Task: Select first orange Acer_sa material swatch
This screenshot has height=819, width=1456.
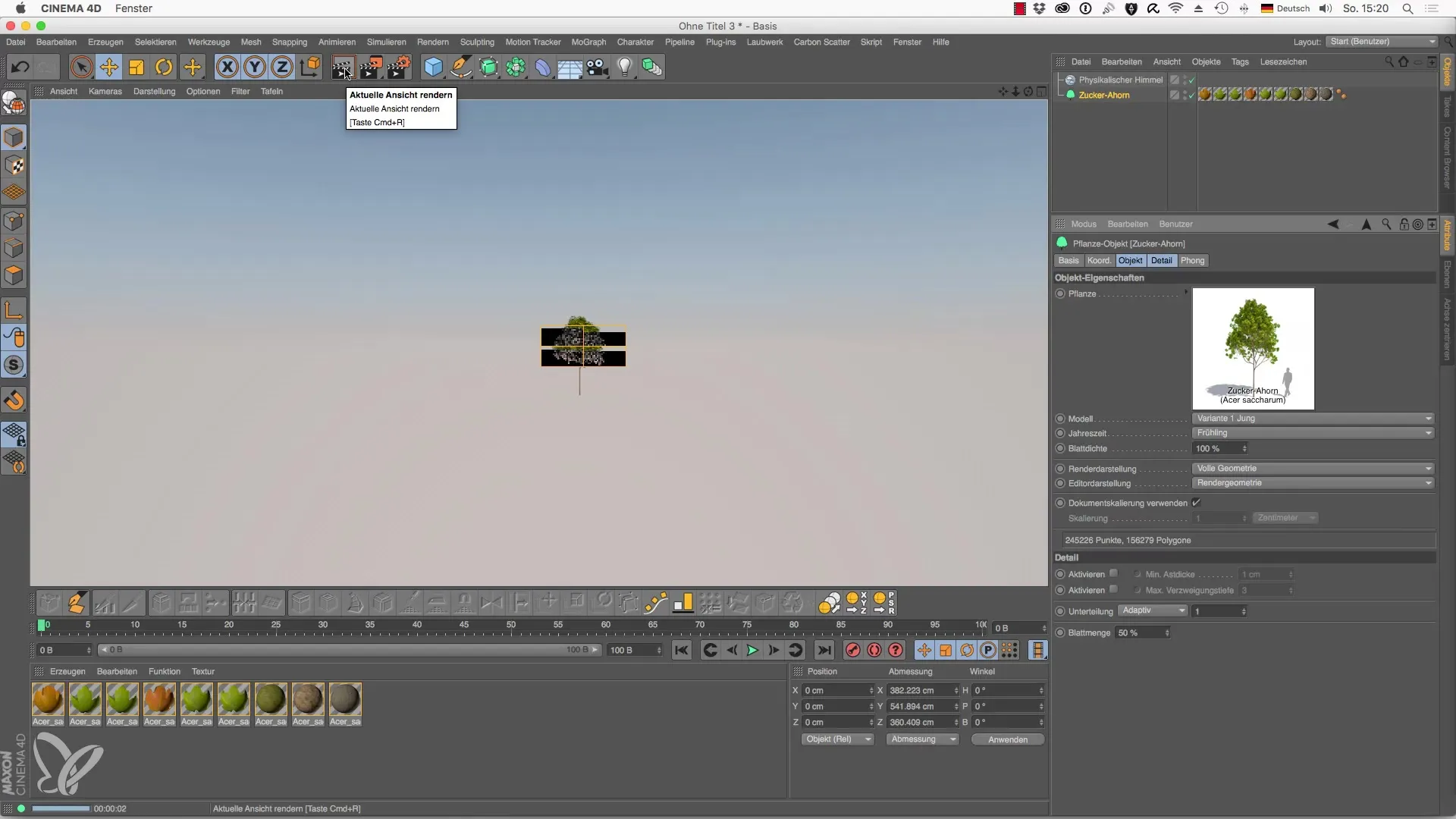Action: [48, 699]
